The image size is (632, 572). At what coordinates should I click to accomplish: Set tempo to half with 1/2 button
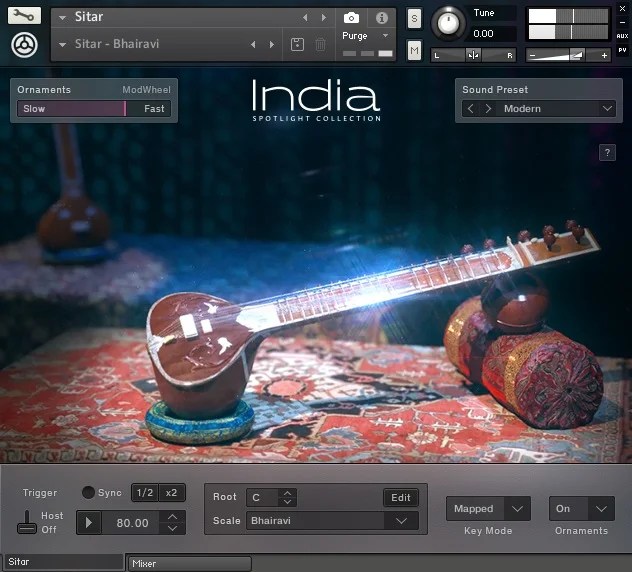click(x=145, y=493)
